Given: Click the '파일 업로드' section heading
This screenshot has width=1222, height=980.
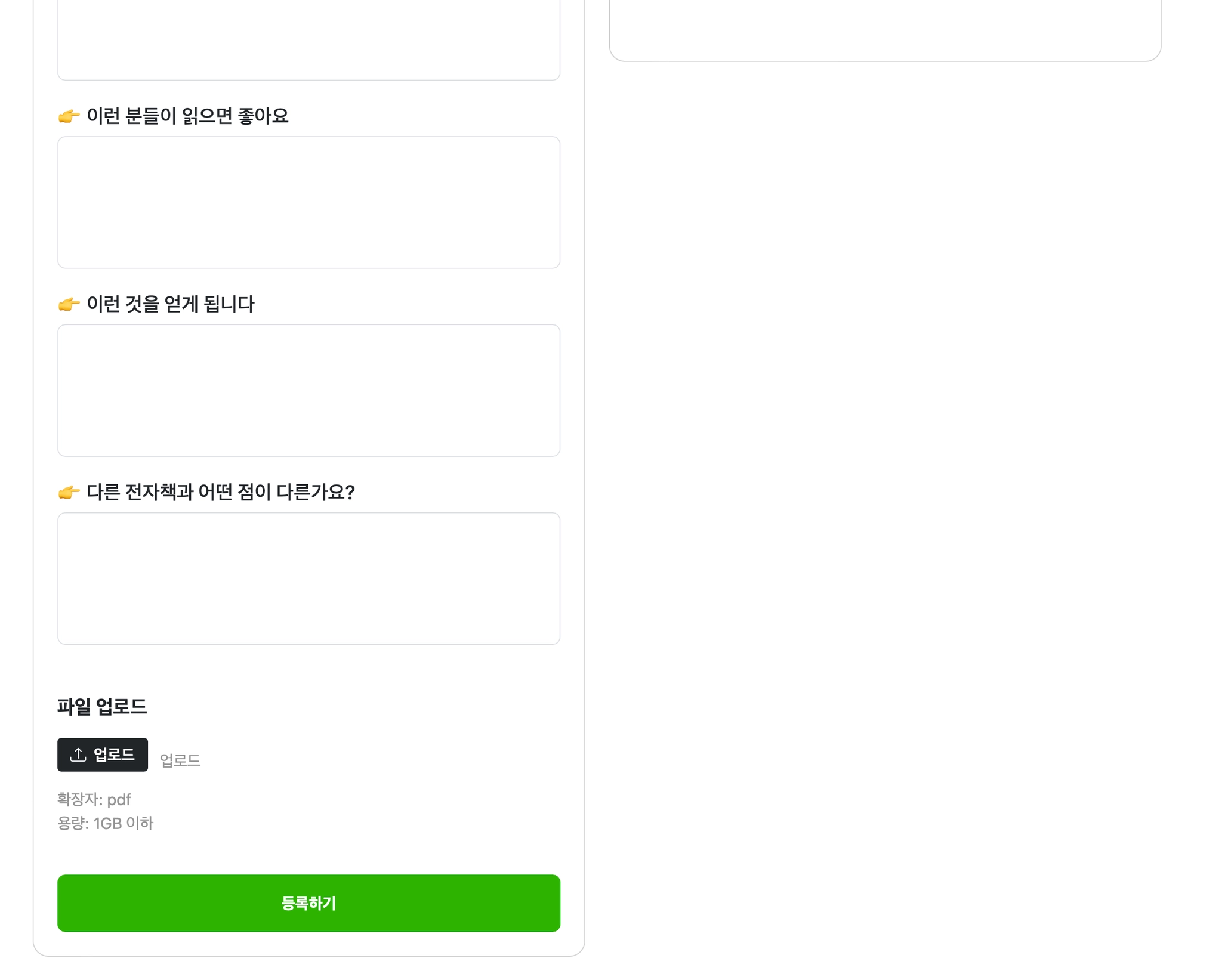Looking at the screenshot, I should pos(102,706).
